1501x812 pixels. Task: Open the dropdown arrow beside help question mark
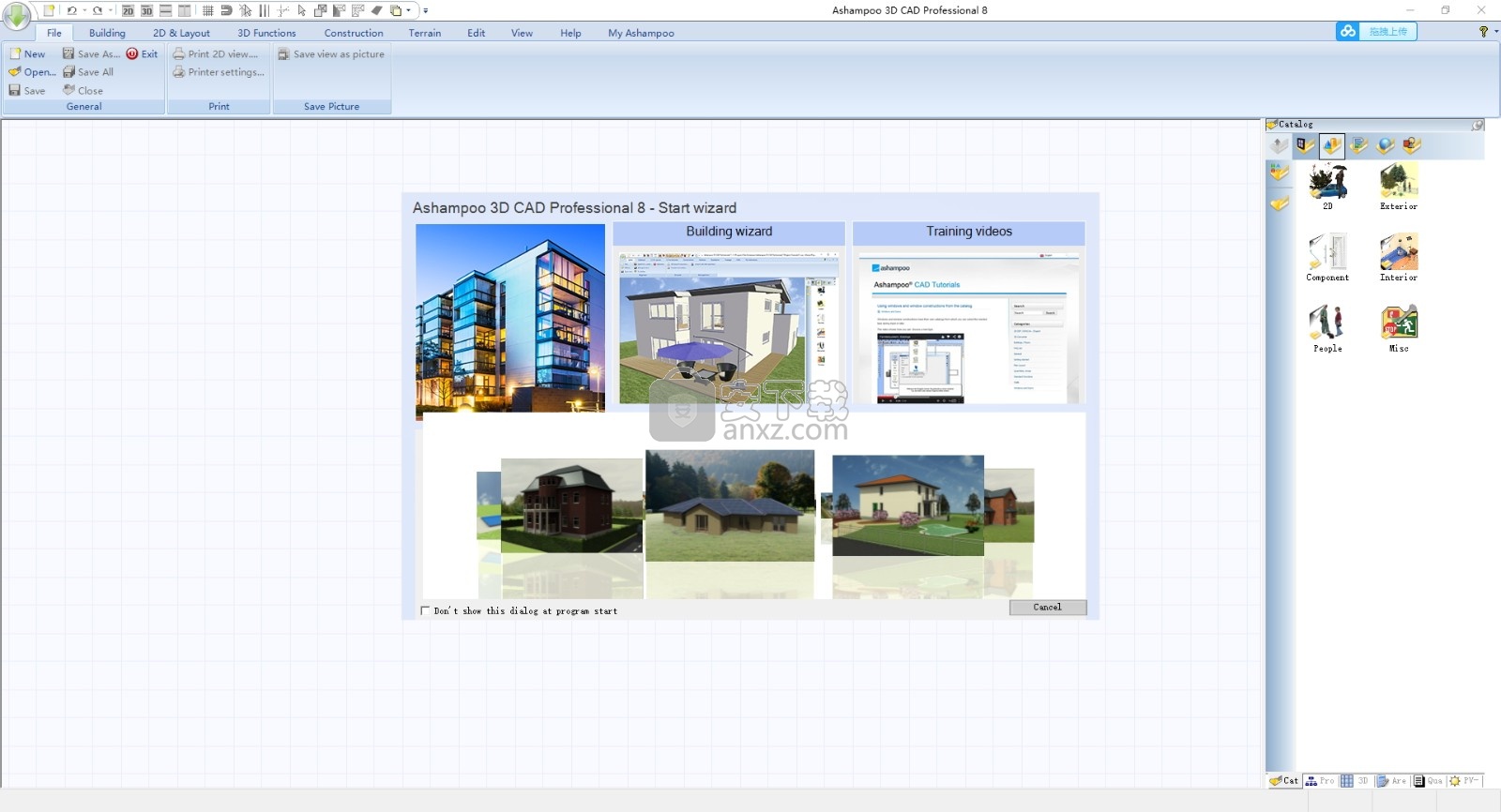pos(1496,32)
